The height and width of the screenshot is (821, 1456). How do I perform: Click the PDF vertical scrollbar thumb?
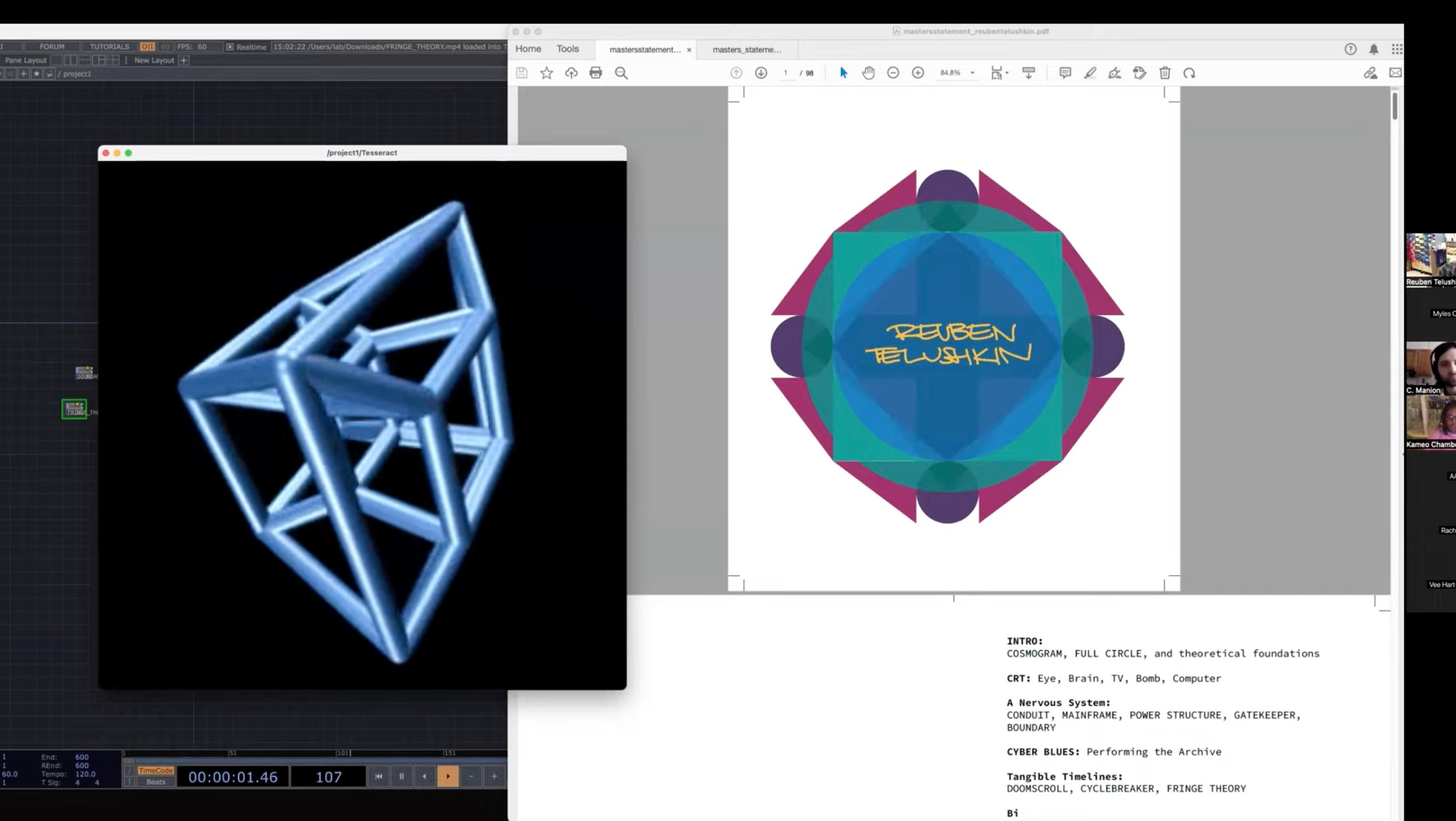pos(1394,107)
